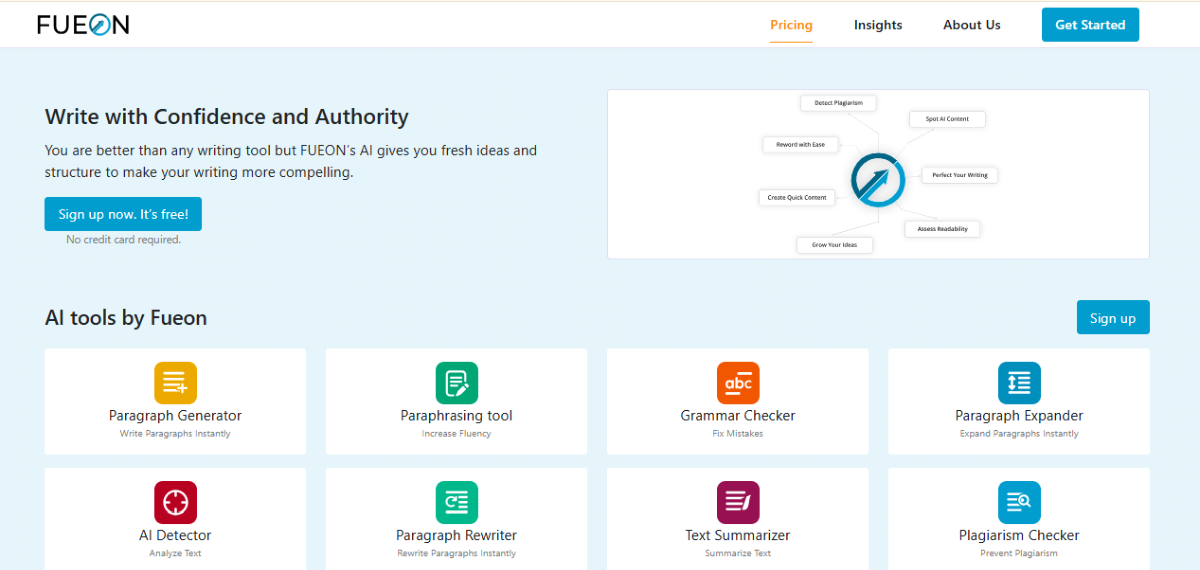Click the Text Summarizer icon
Screen dimensions: 1200x570
tap(738, 502)
